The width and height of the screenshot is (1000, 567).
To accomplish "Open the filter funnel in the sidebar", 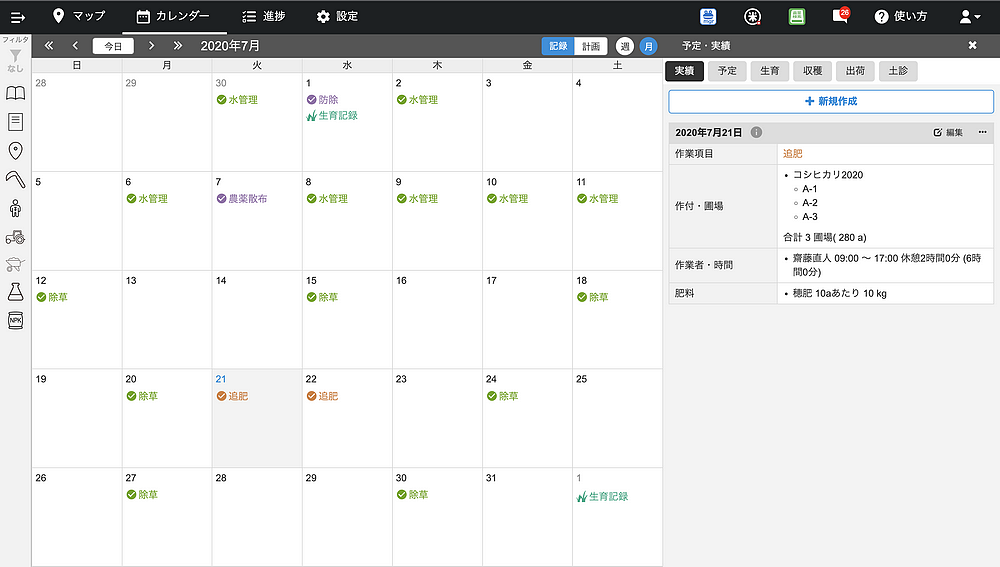I will tap(15, 58).
